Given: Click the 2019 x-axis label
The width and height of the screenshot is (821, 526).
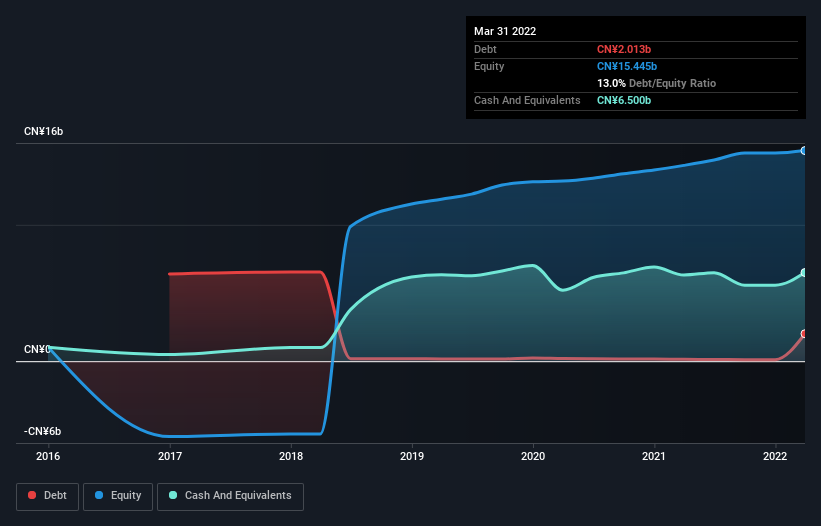Looking at the screenshot, I should 412,456.
